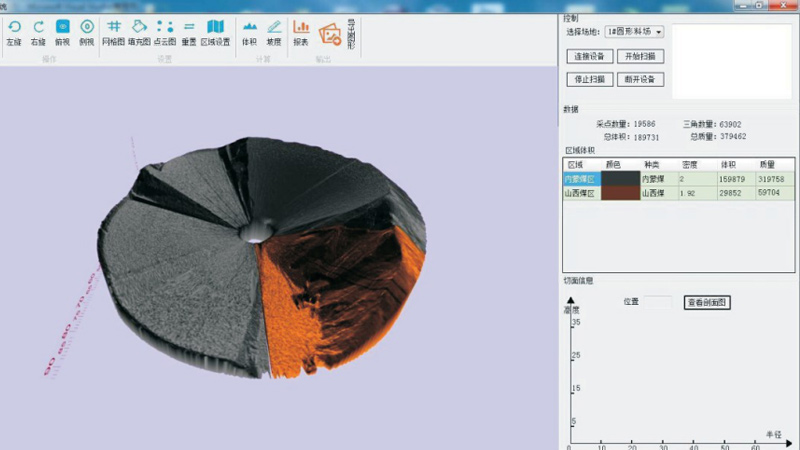Calculate 体积 volume from the toolbar
800x450 pixels.
(x=249, y=28)
